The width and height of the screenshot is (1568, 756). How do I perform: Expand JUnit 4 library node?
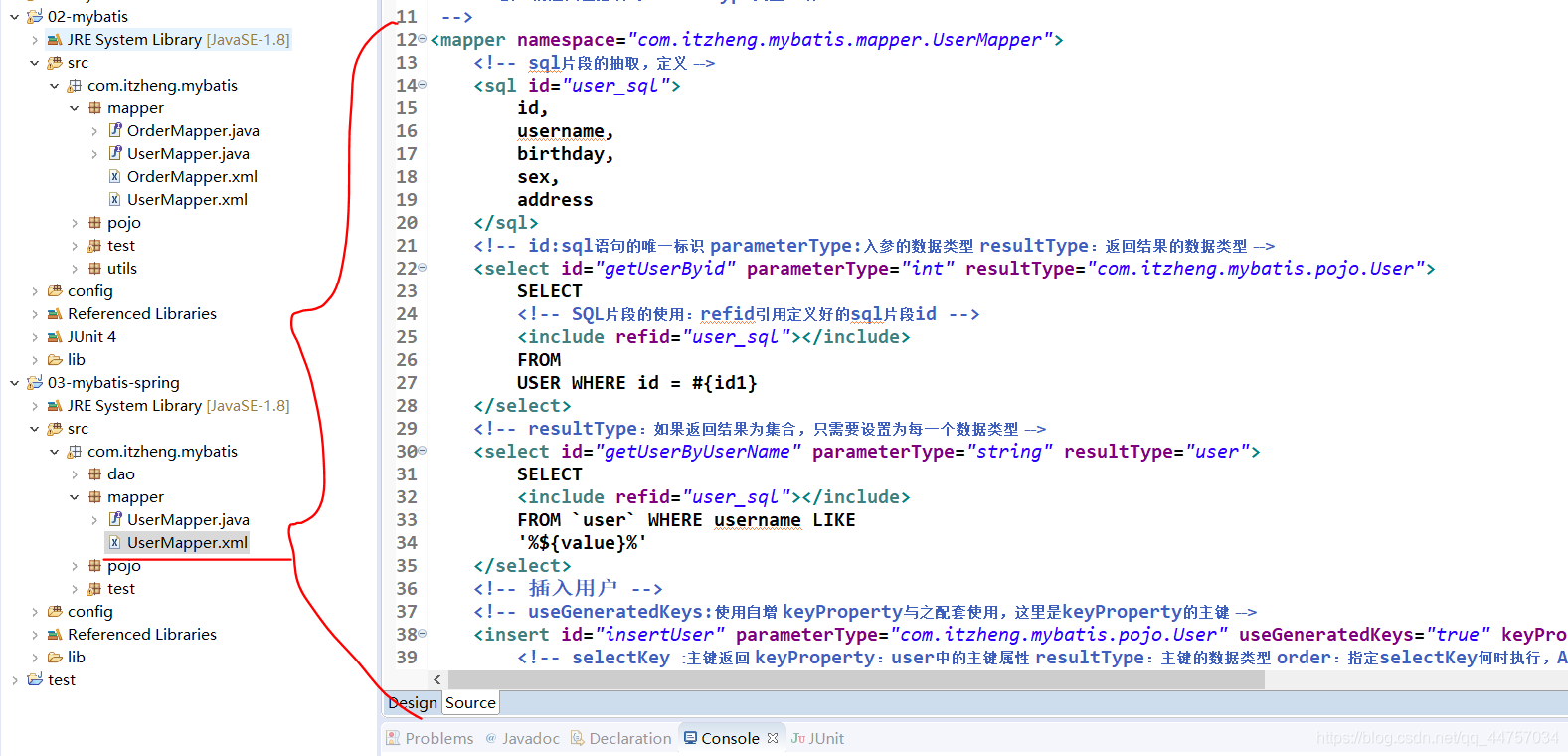coord(35,337)
